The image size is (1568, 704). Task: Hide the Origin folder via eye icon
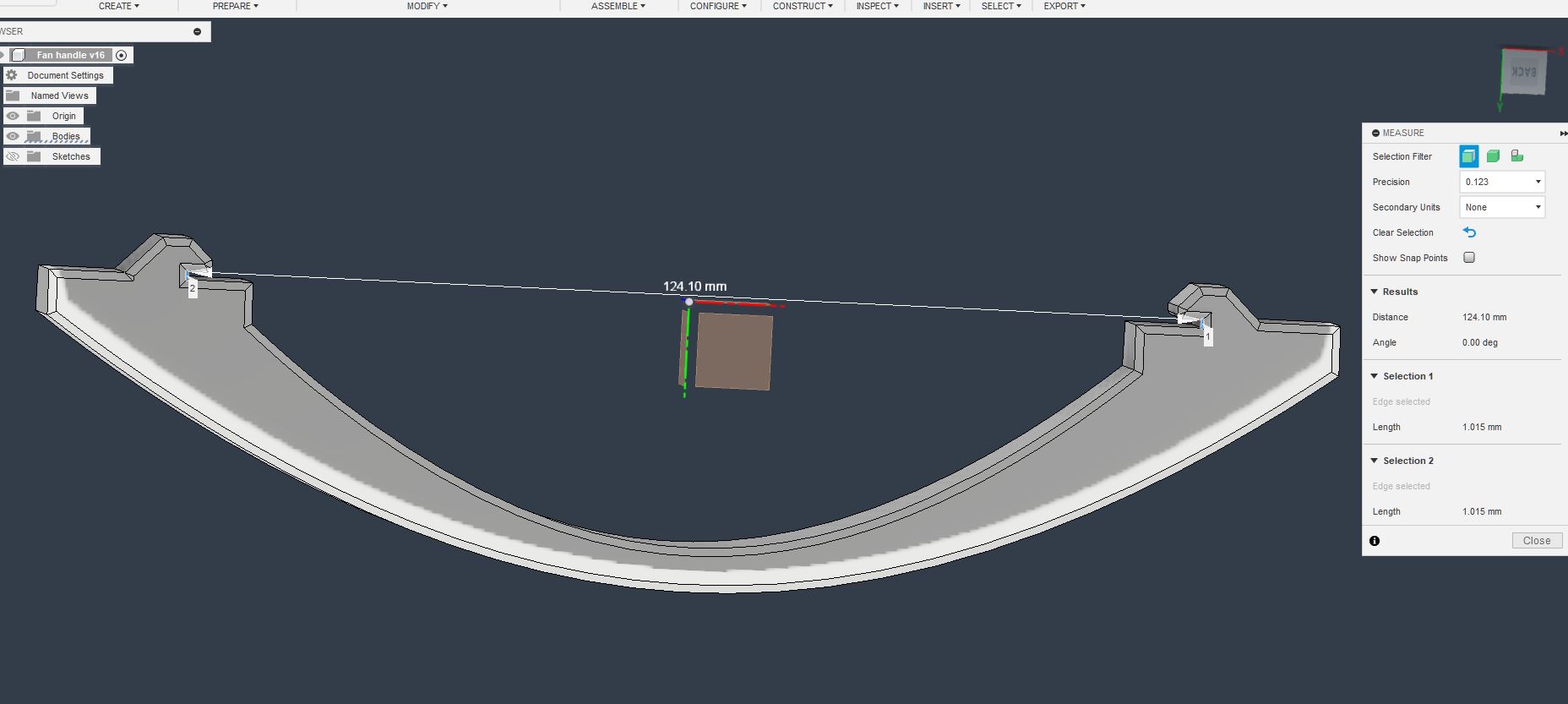click(x=13, y=116)
